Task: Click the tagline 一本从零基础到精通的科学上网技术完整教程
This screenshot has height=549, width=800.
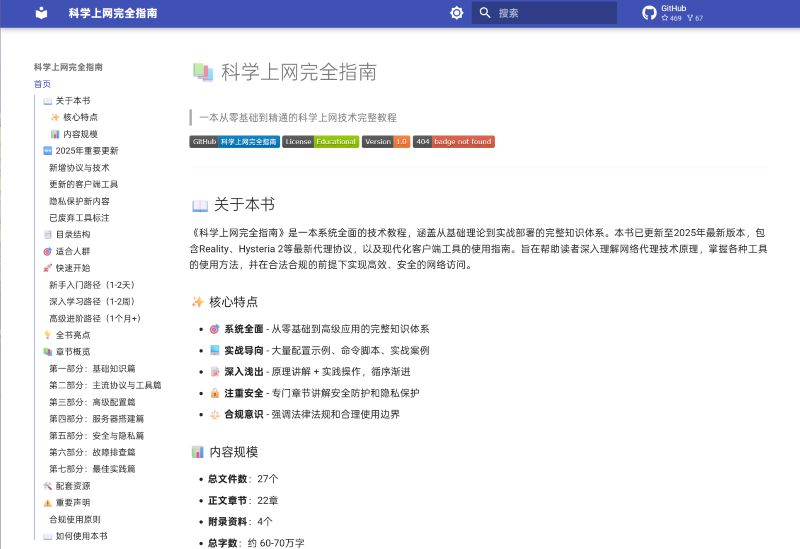Action: 298,117
